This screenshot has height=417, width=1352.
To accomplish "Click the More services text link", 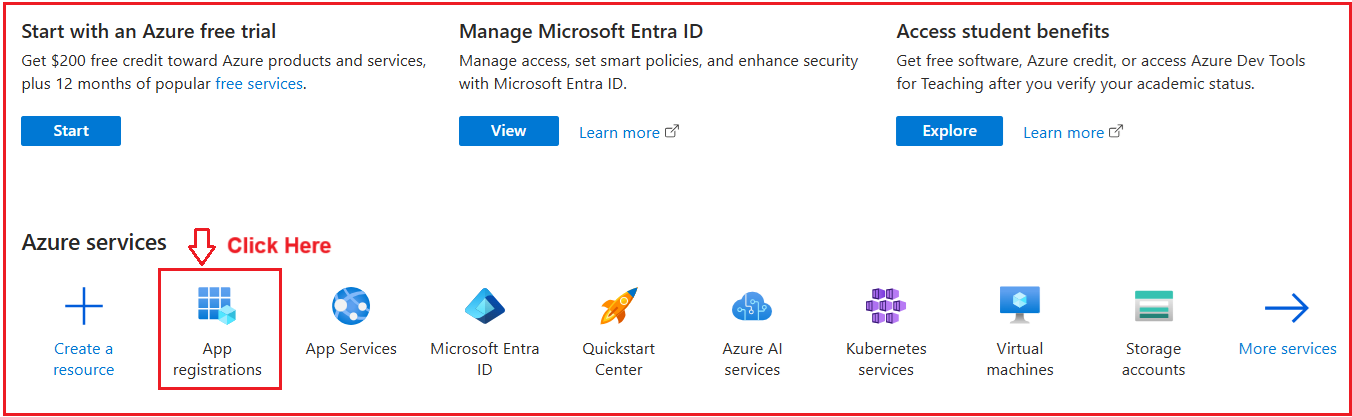I will pyautogui.click(x=1287, y=349).
